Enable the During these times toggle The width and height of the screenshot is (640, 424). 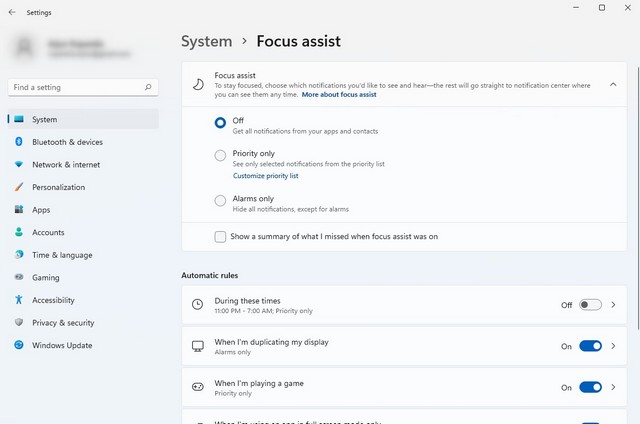[x=590, y=305]
